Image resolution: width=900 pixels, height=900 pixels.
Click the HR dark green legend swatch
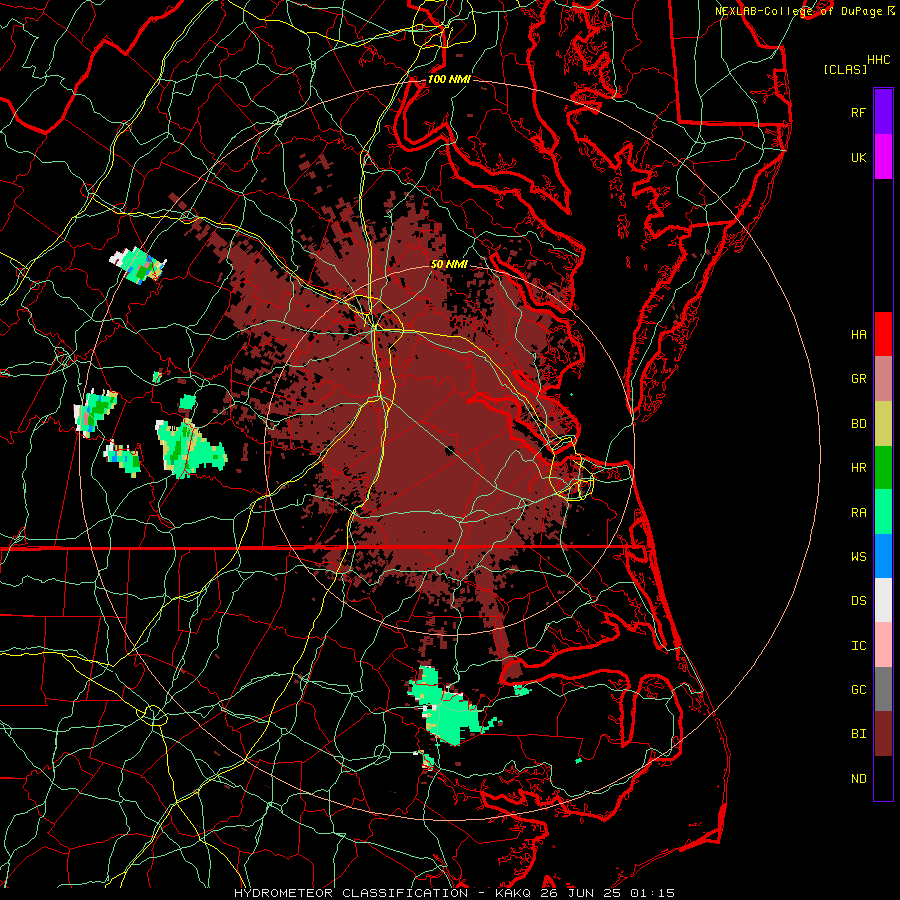click(x=883, y=467)
